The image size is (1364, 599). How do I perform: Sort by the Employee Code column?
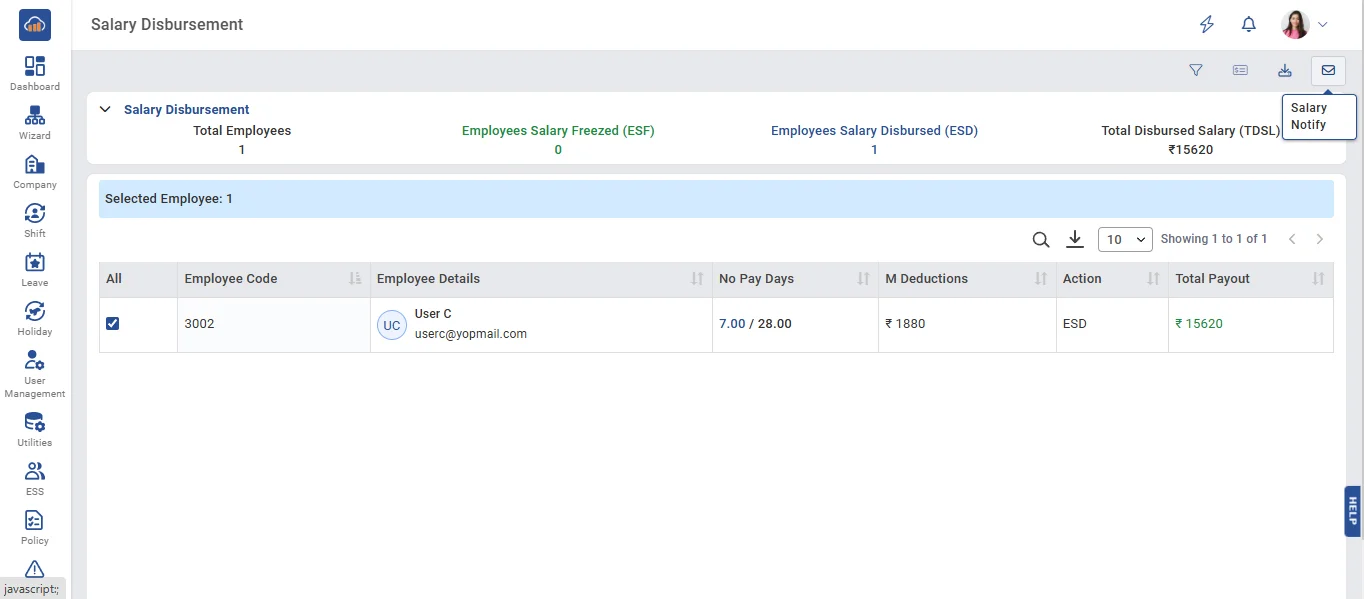[355, 279]
